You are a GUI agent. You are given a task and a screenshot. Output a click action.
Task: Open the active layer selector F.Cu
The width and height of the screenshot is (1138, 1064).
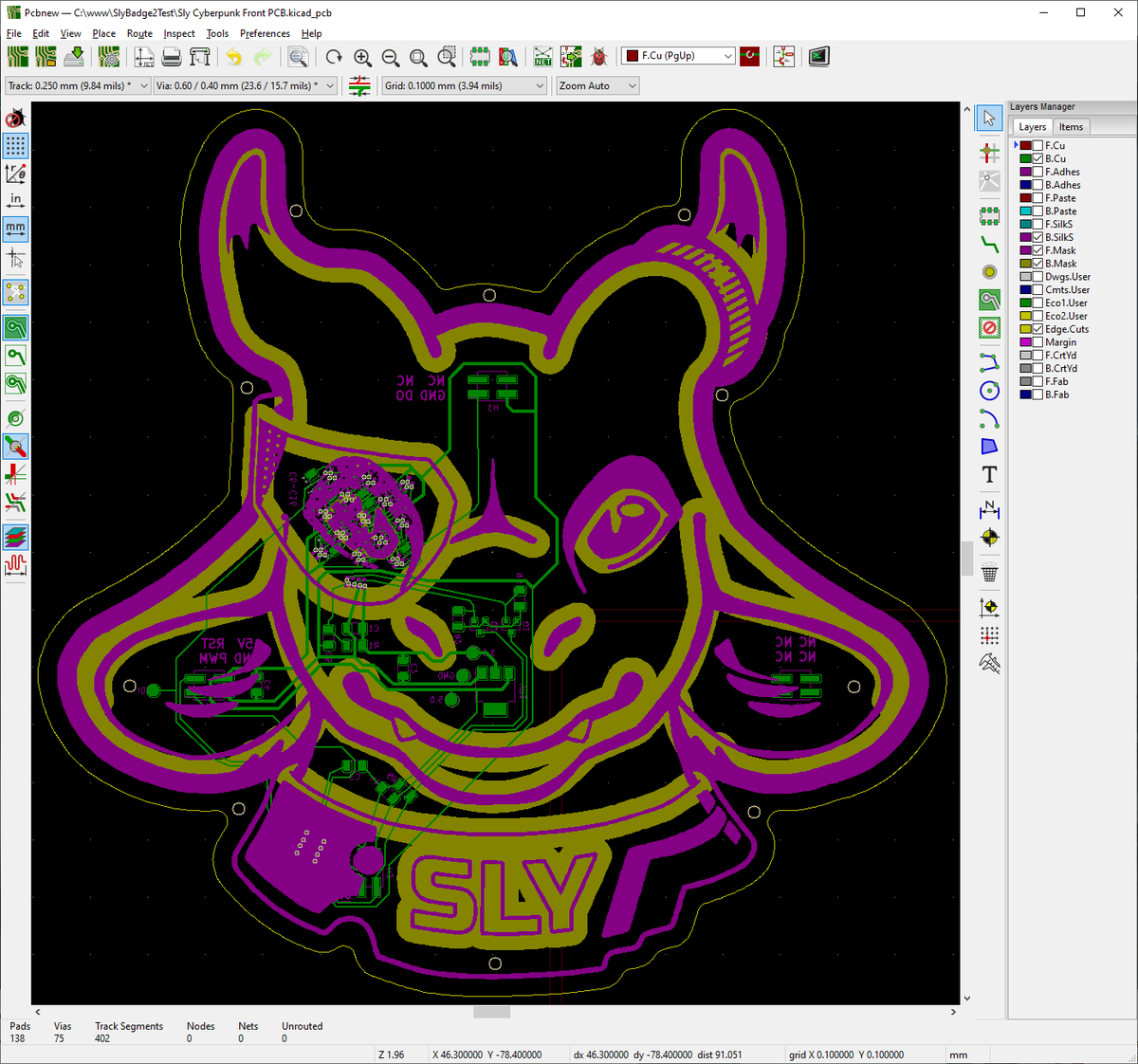(x=677, y=56)
